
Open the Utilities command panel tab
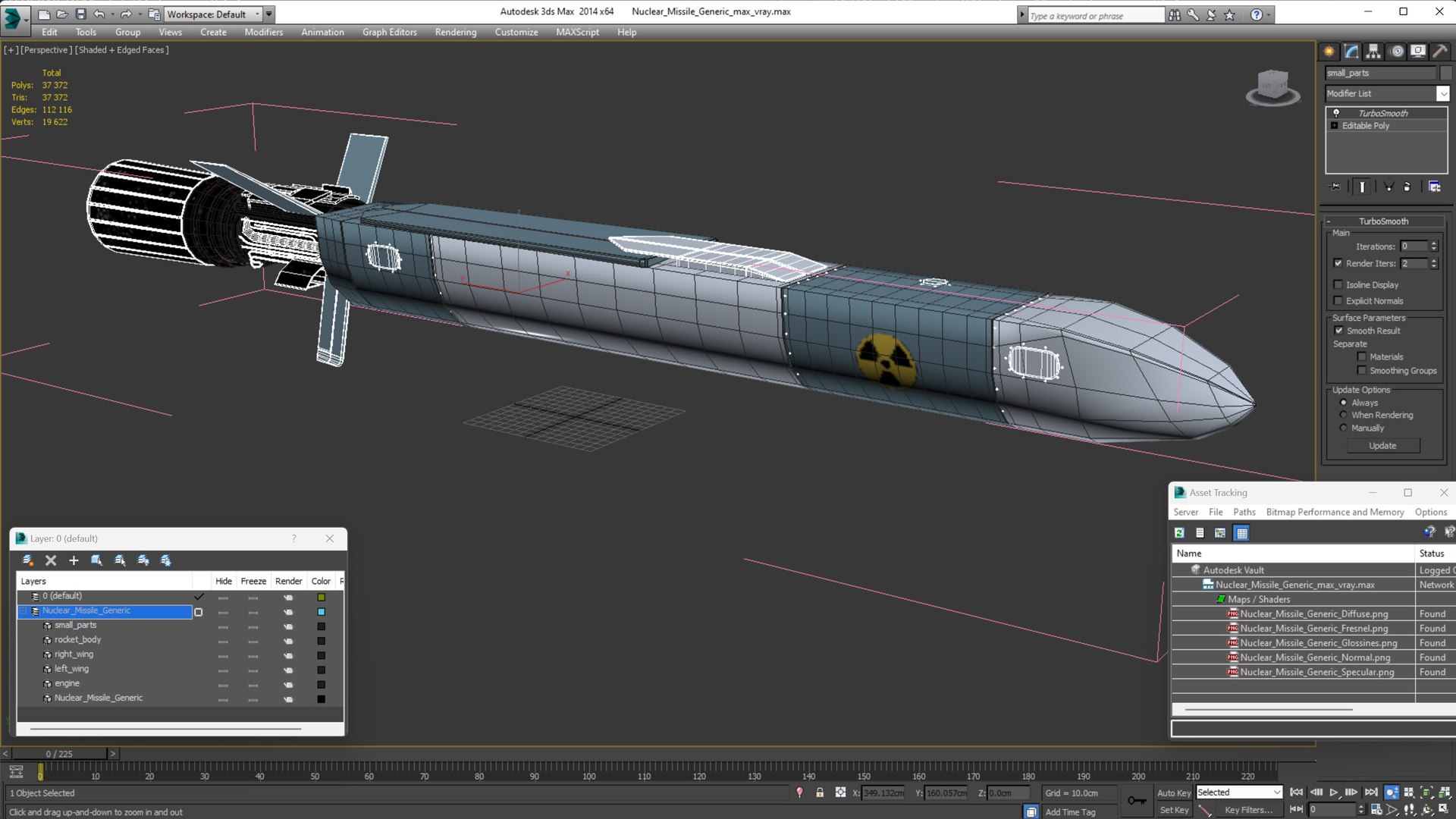click(1440, 52)
